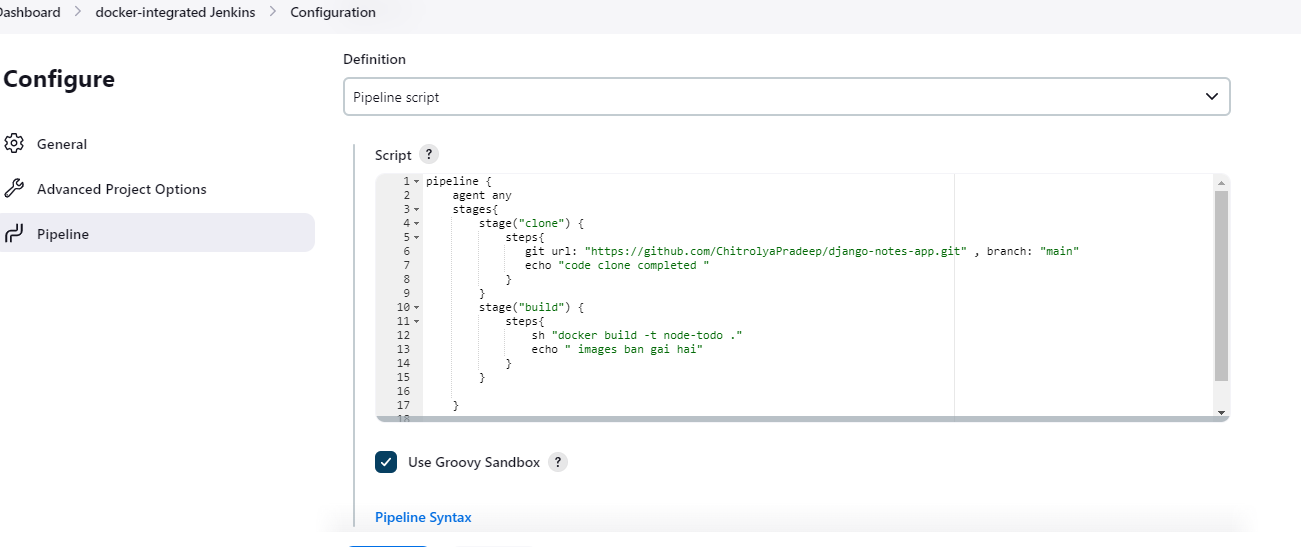This screenshot has height=547, width=1301.
Task: Click the editor scrollbar down arrow
Action: point(1221,412)
